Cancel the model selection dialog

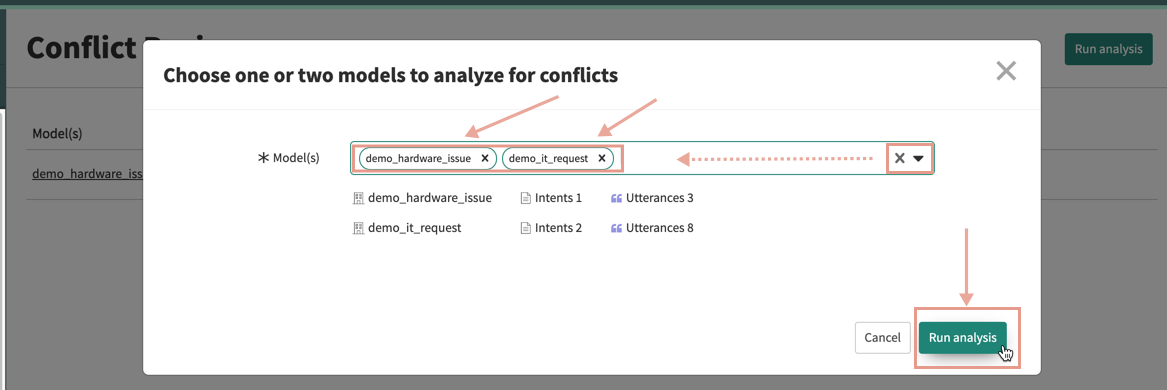[883, 337]
